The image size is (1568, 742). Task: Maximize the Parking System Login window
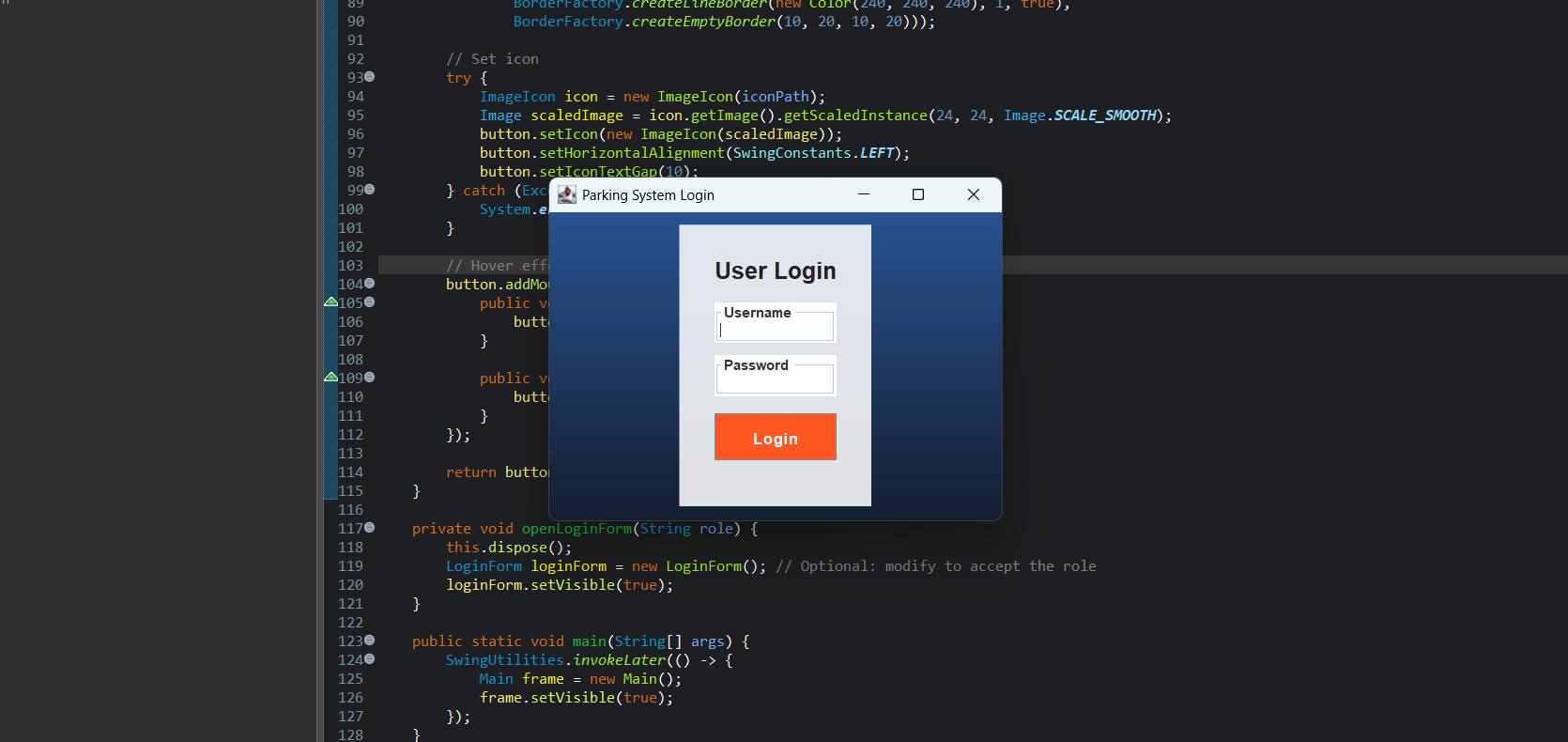[x=918, y=194]
